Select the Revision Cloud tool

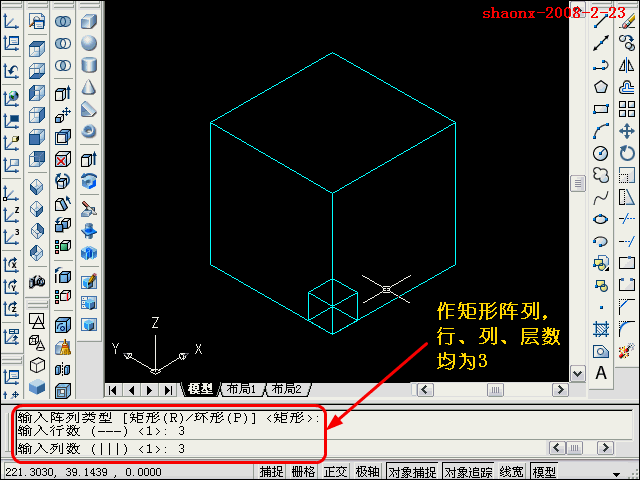tap(601, 176)
